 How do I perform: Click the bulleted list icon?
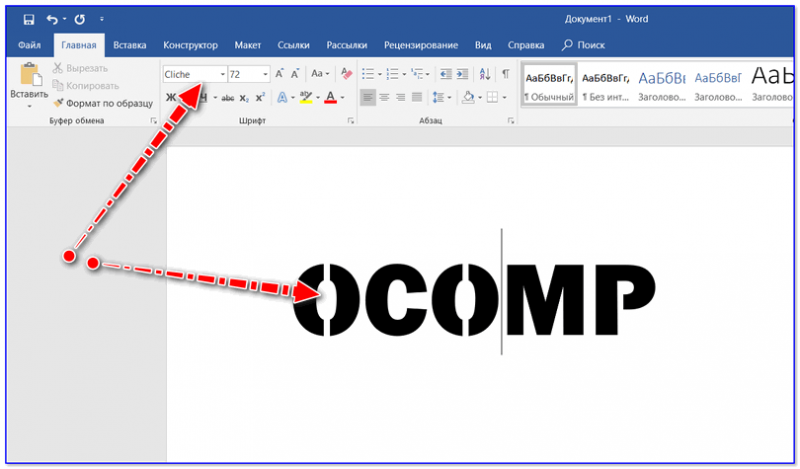(368, 74)
